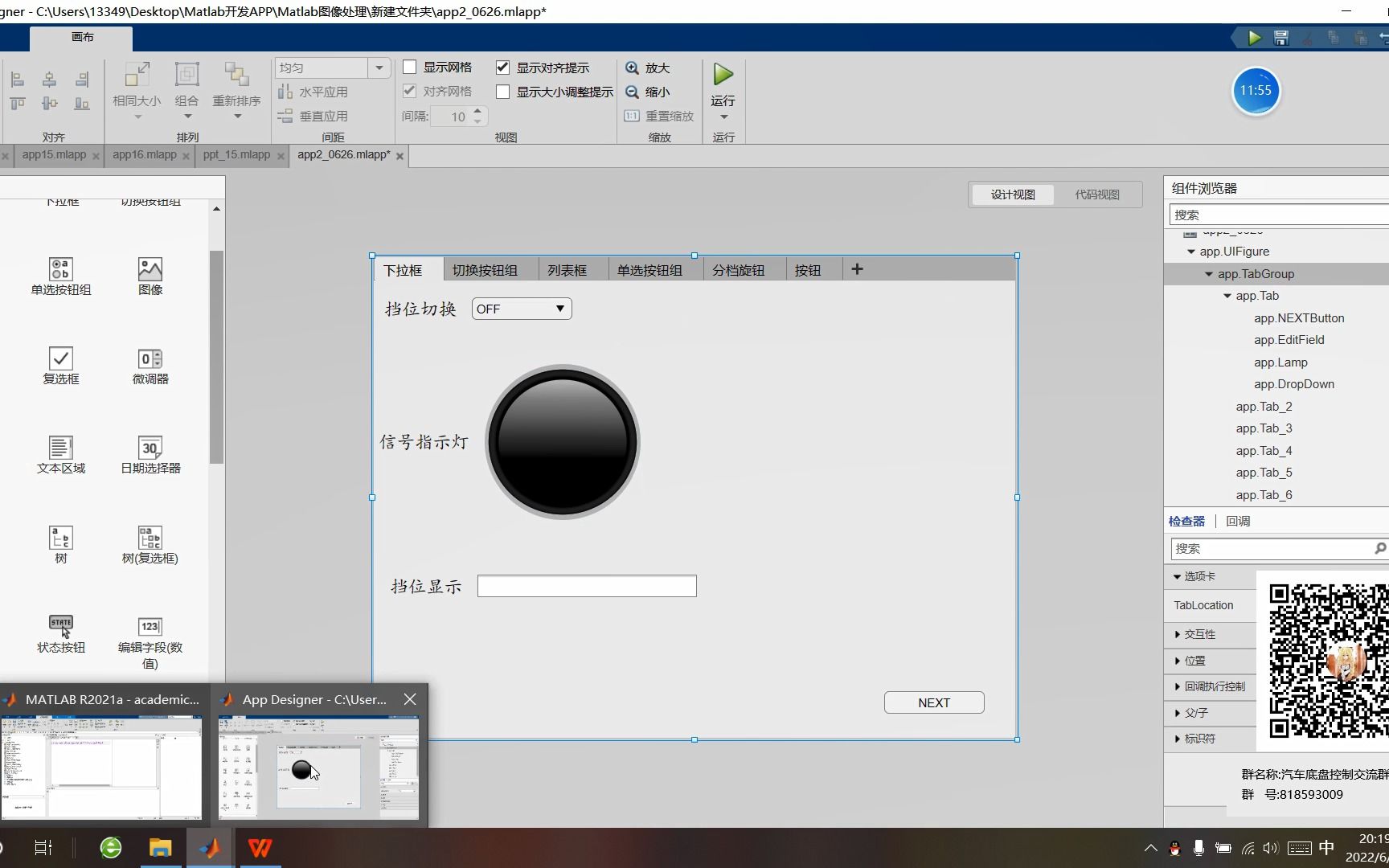This screenshot has width=1389, height=868.
Task: Click the align bottom edges icon
Action: (82, 103)
